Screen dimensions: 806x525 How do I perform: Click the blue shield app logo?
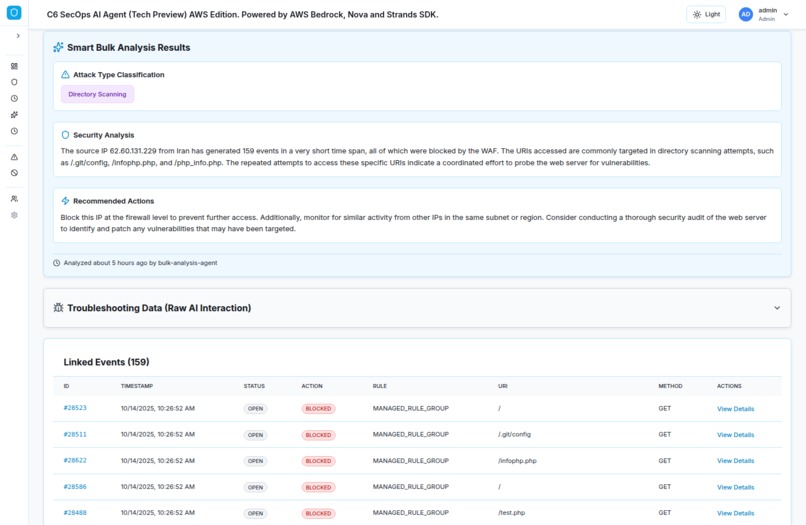pos(14,12)
